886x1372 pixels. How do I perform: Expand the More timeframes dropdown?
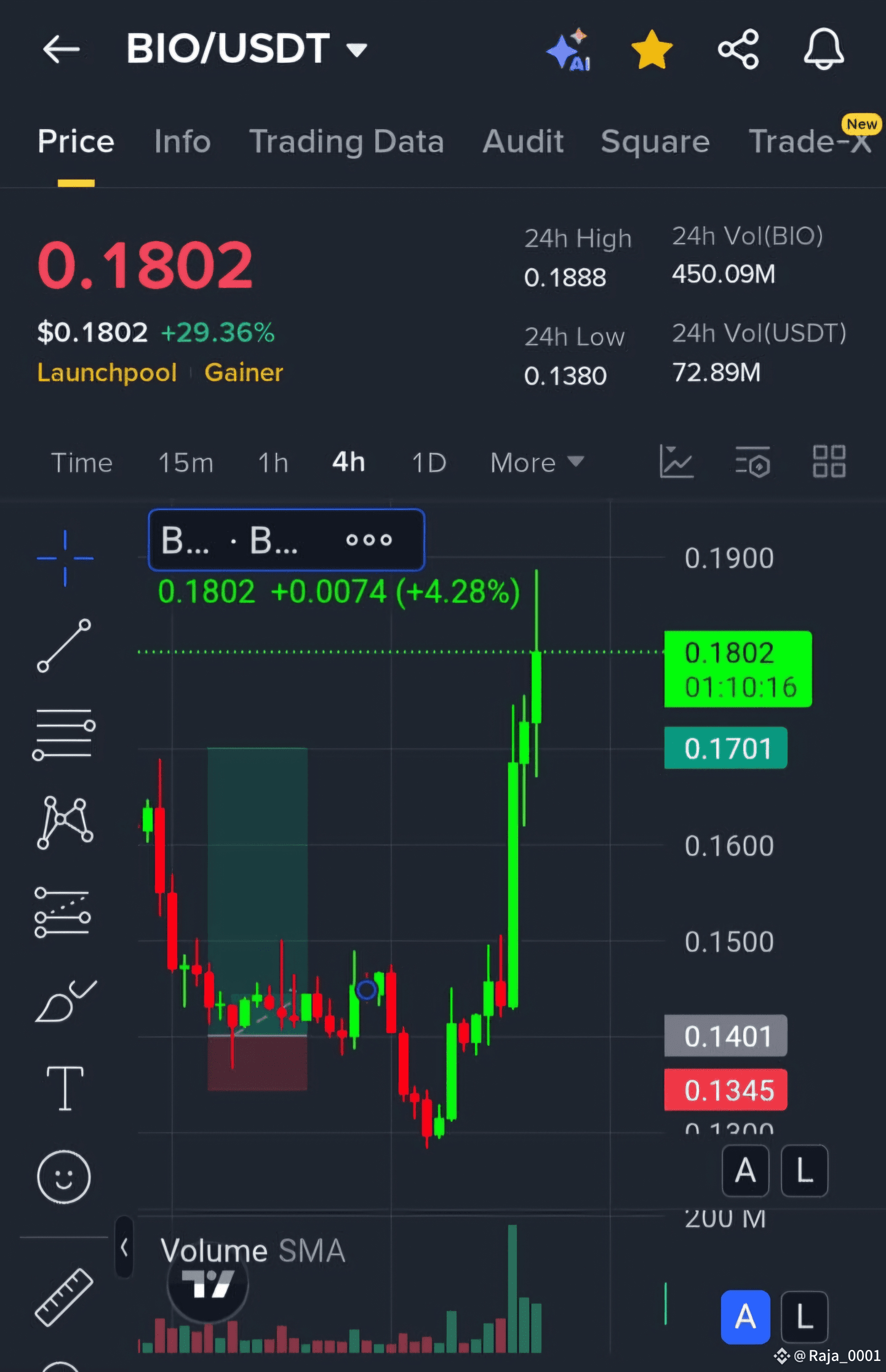(x=537, y=462)
